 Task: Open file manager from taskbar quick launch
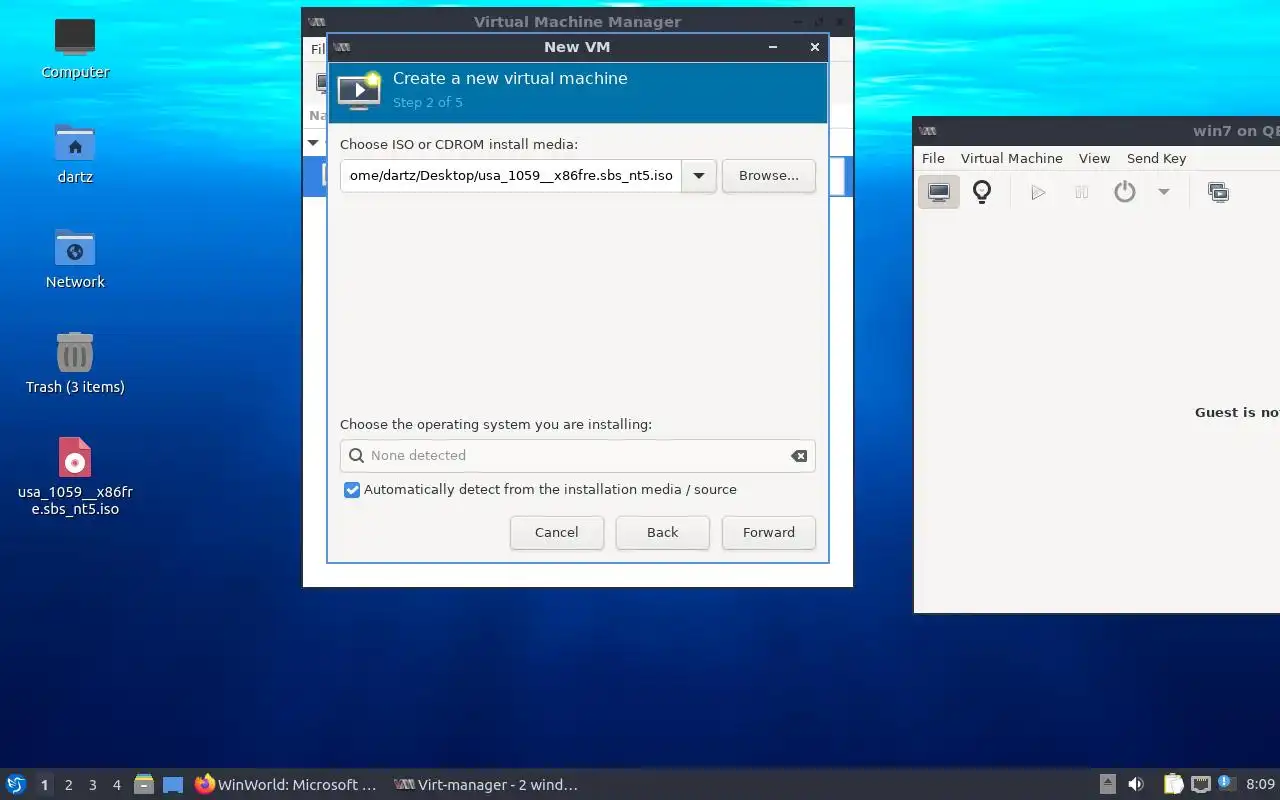[144, 785]
